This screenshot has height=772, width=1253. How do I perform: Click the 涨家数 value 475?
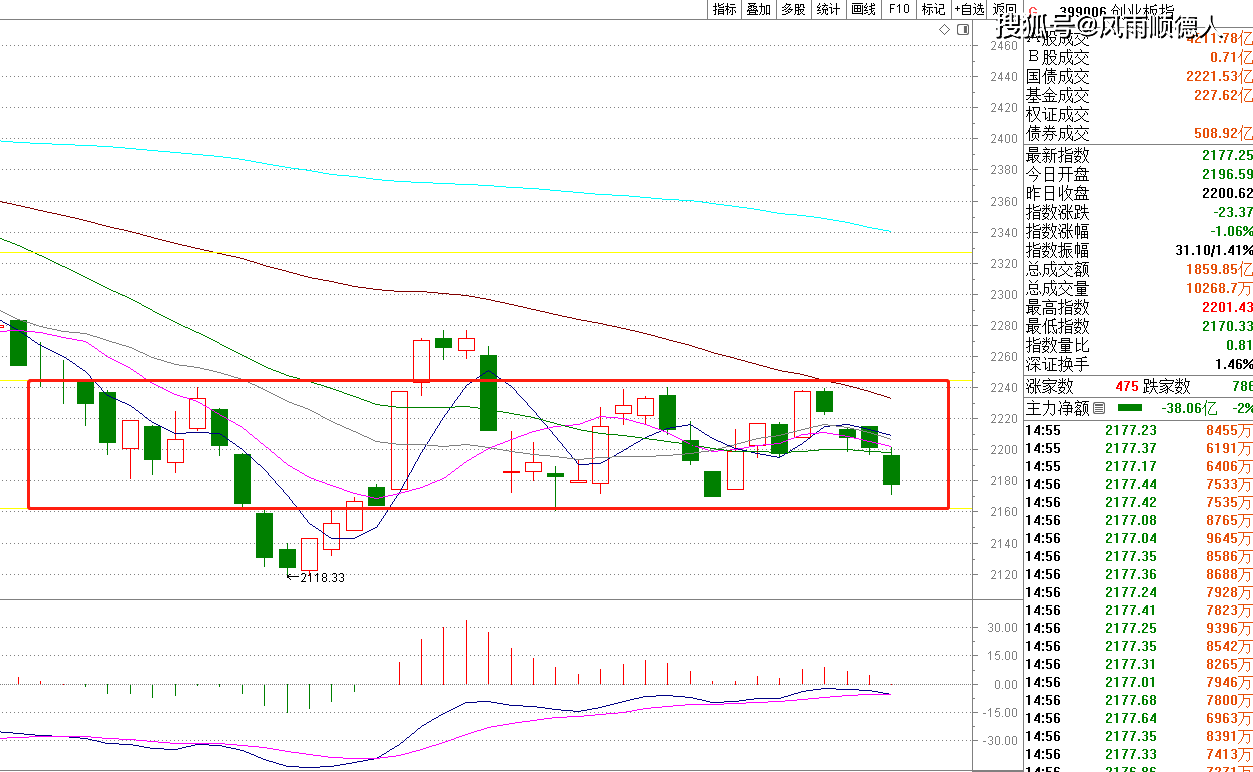[1127, 386]
